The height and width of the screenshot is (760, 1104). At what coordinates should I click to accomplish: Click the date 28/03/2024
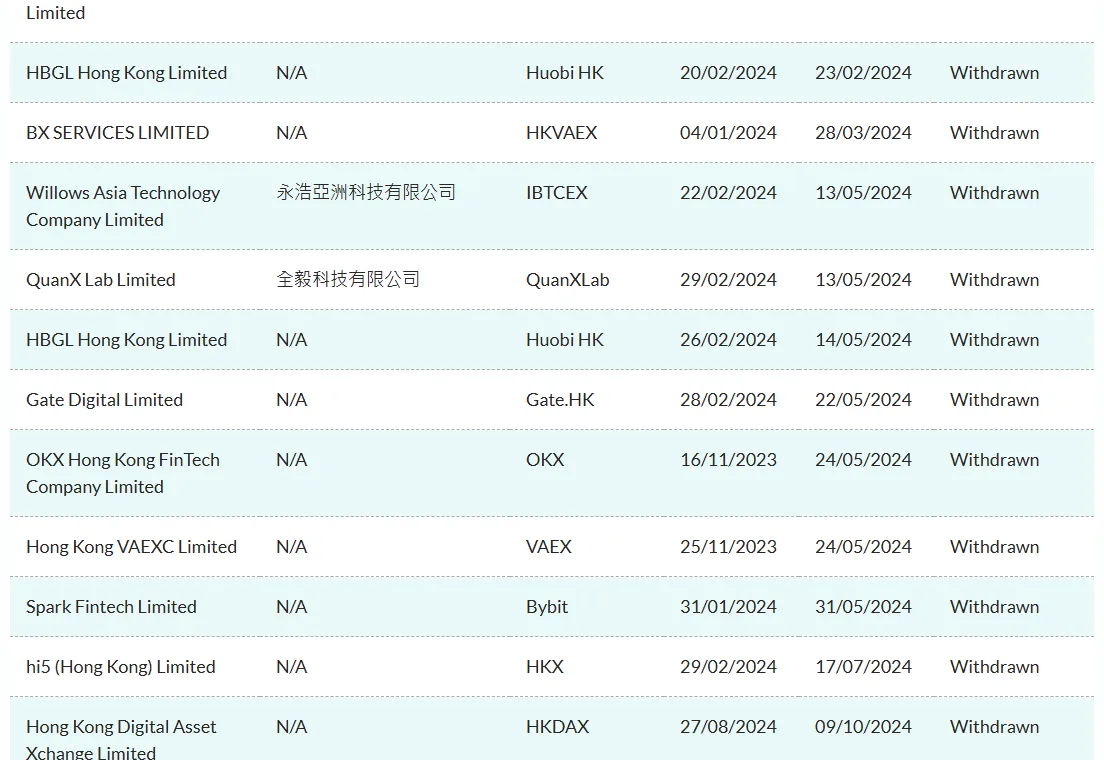click(863, 132)
